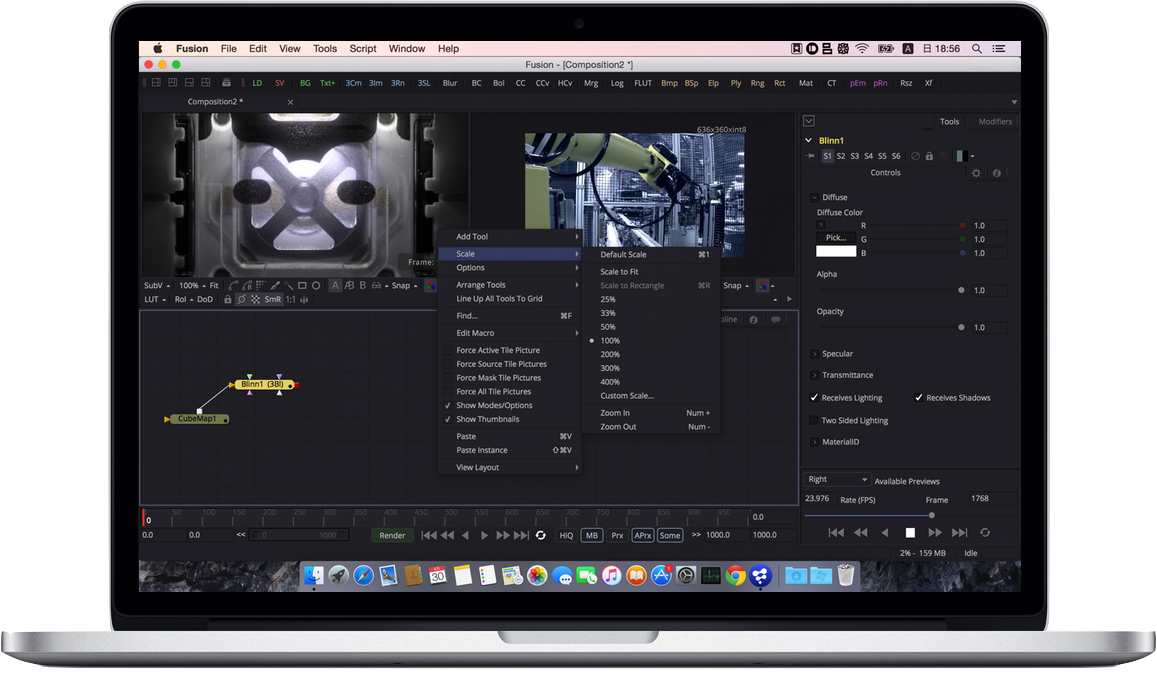
Task: Open the SubV dropdown in left viewer
Action: coord(156,286)
